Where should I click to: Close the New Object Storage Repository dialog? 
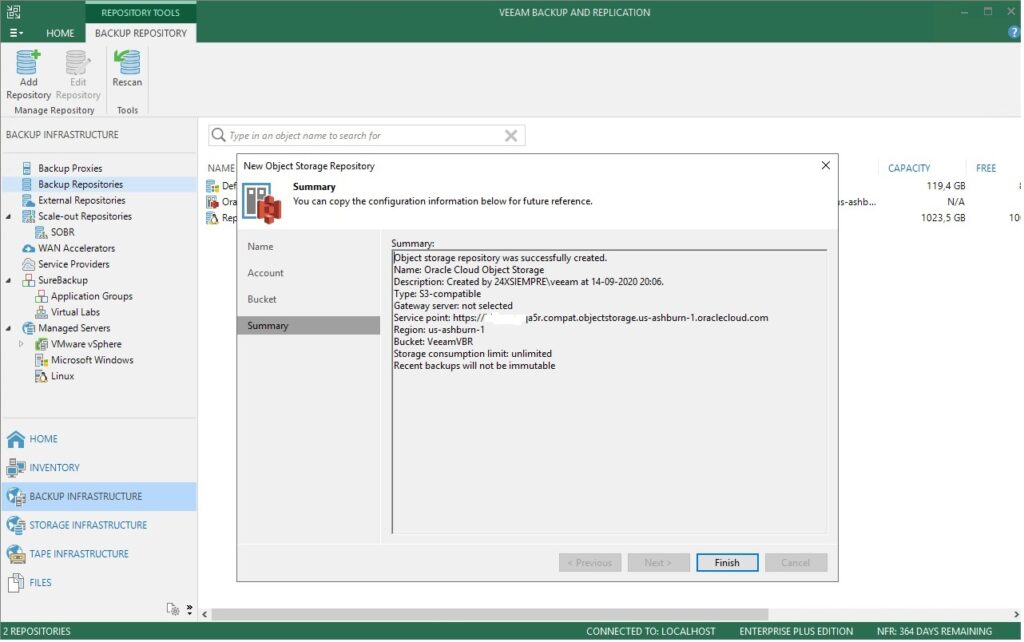pyautogui.click(x=825, y=165)
